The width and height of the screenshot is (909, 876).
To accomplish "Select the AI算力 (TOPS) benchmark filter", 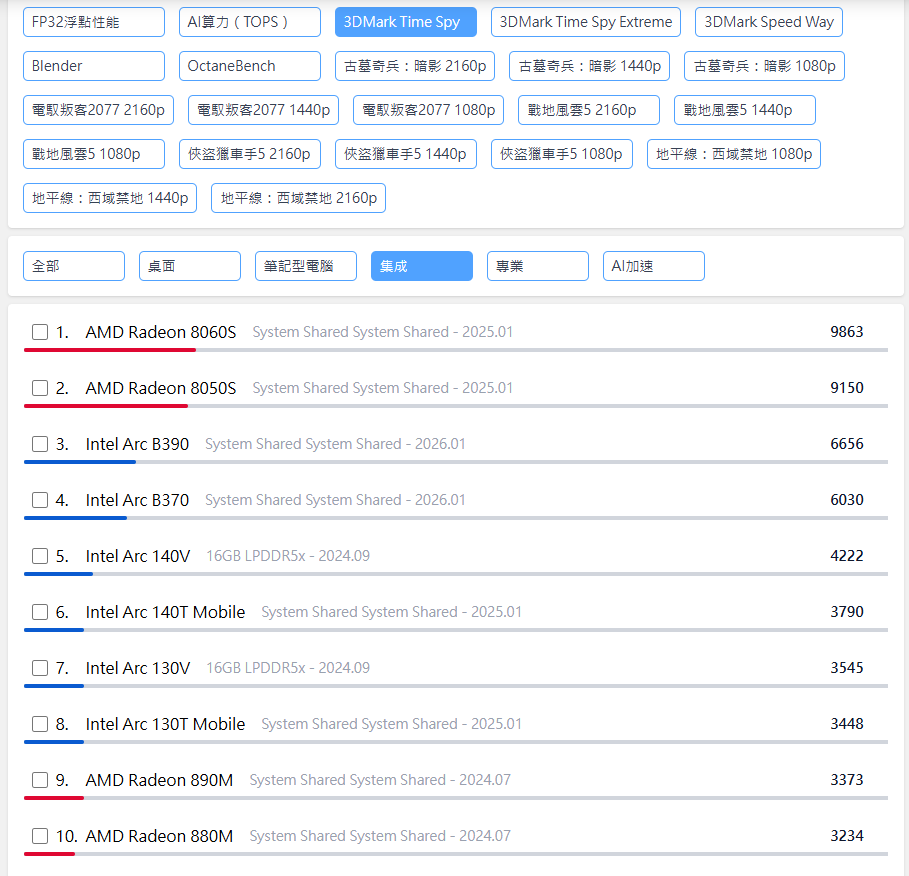I will click(250, 22).
